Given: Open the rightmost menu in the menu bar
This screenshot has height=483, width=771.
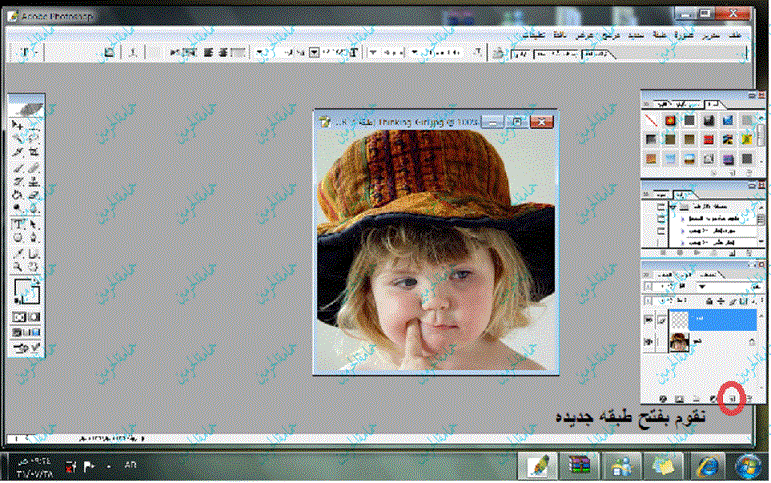Looking at the screenshot, I should click(737, 33).
